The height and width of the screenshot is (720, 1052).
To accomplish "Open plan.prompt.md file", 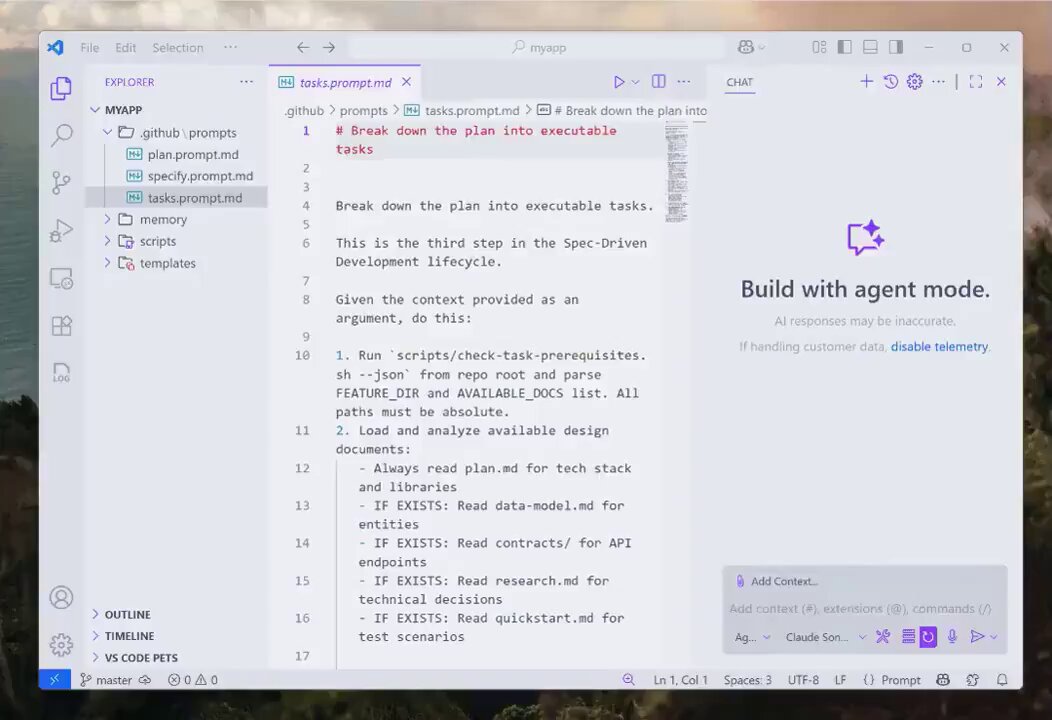I will [193, 154].
